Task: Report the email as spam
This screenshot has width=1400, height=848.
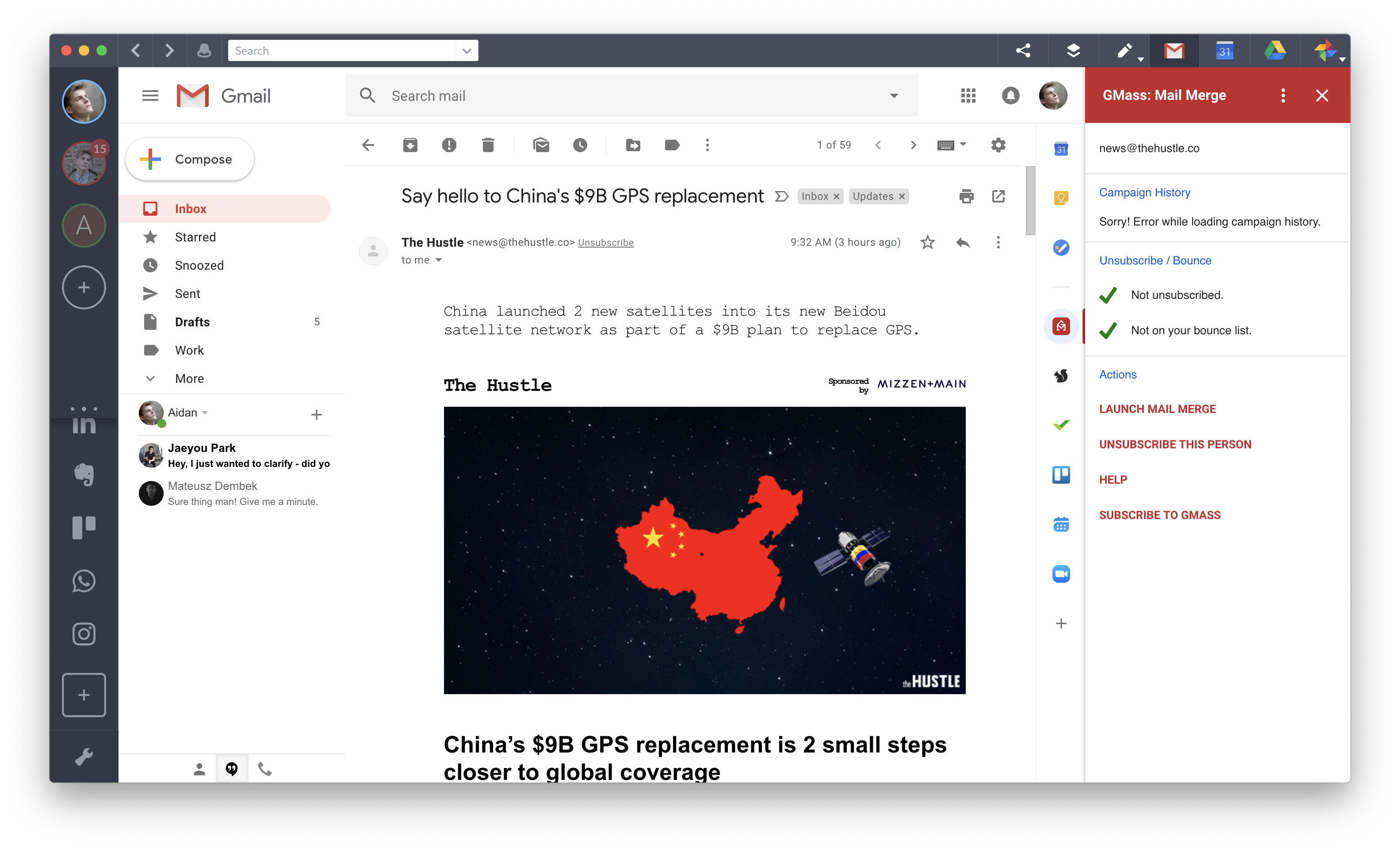Action: pyautogui.click(x=449, y=145)
